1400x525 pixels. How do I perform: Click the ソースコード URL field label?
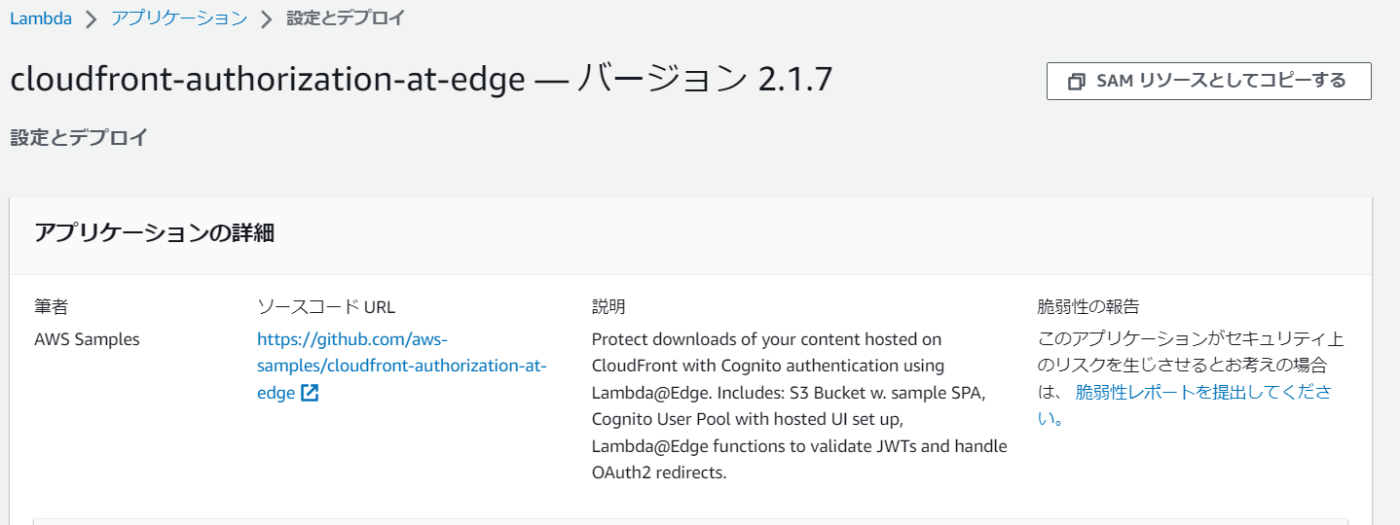click(x=326, y=306)
